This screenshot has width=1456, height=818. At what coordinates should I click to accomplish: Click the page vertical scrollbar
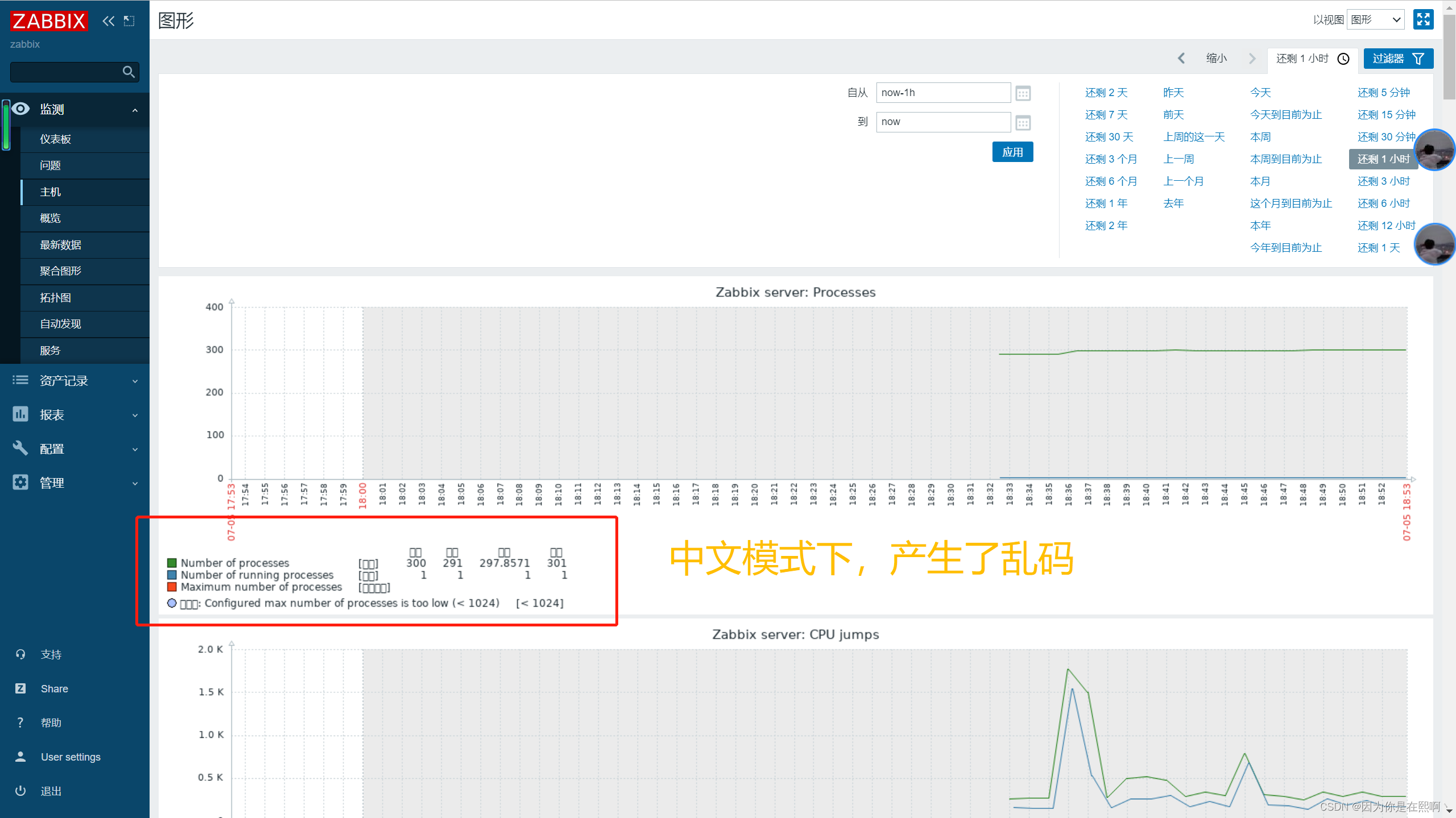[x=1449, y=57]
